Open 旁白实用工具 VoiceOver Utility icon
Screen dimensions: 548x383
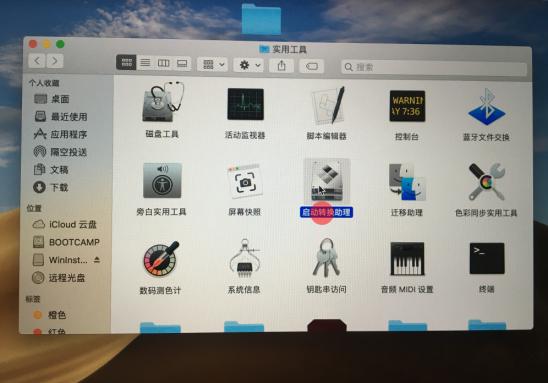pos(162,180)
